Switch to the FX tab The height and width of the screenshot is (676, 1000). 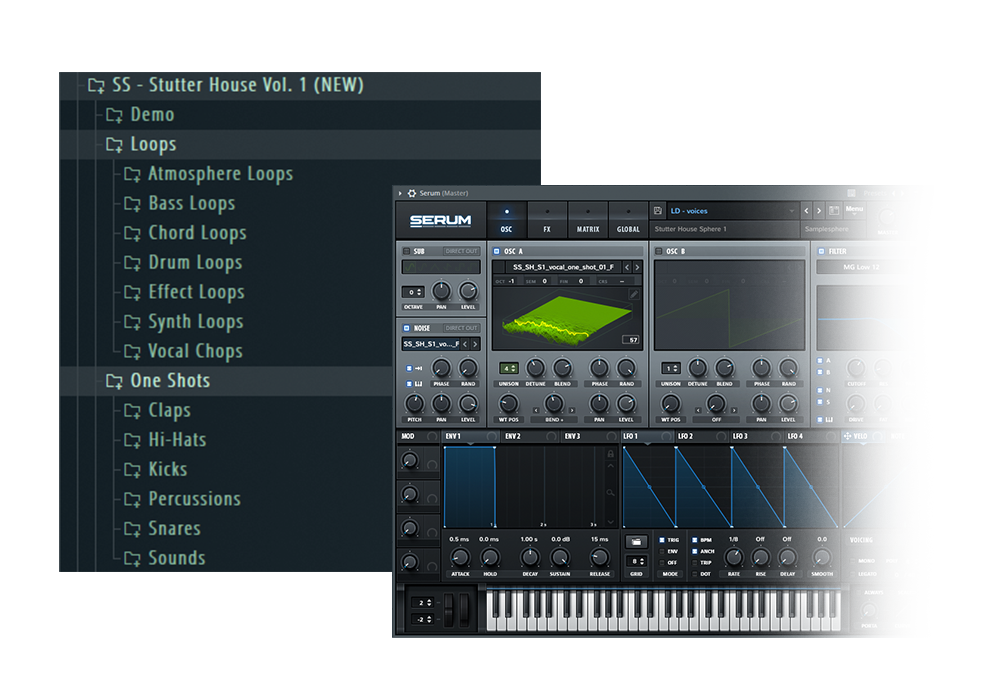coord(547,218)
